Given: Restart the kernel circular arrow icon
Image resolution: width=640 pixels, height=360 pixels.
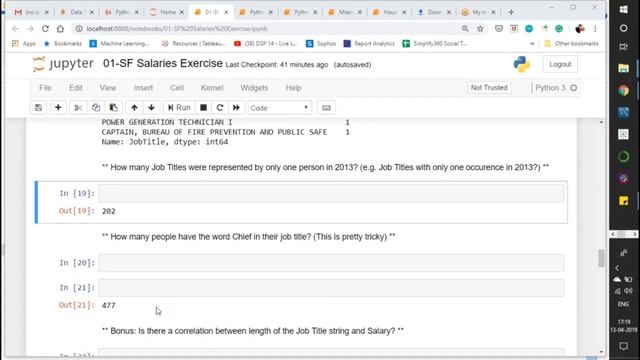Looking at the screenshot, I should click(x=220, y=108).
